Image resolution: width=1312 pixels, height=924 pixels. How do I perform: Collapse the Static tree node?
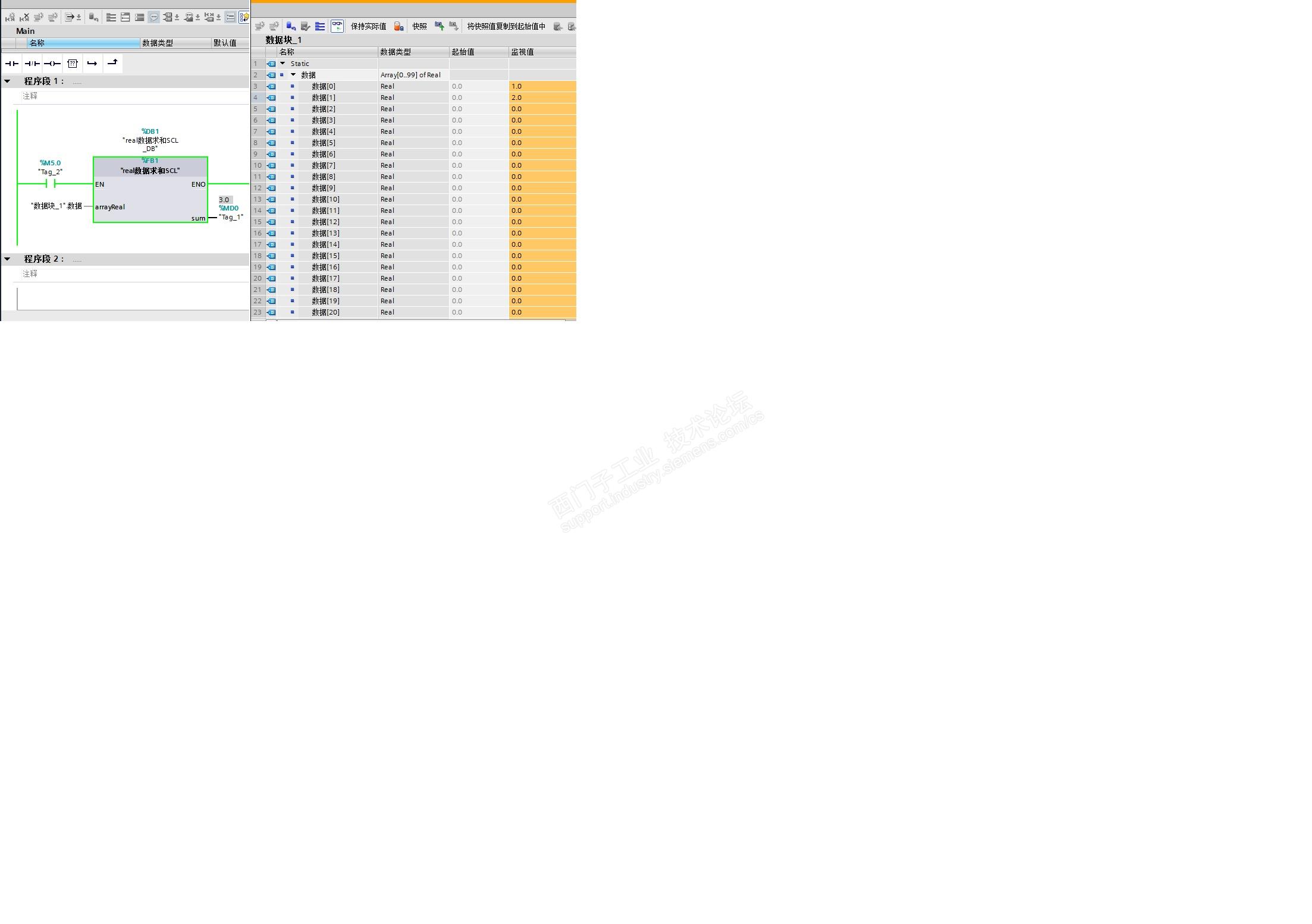pos(283,64)
